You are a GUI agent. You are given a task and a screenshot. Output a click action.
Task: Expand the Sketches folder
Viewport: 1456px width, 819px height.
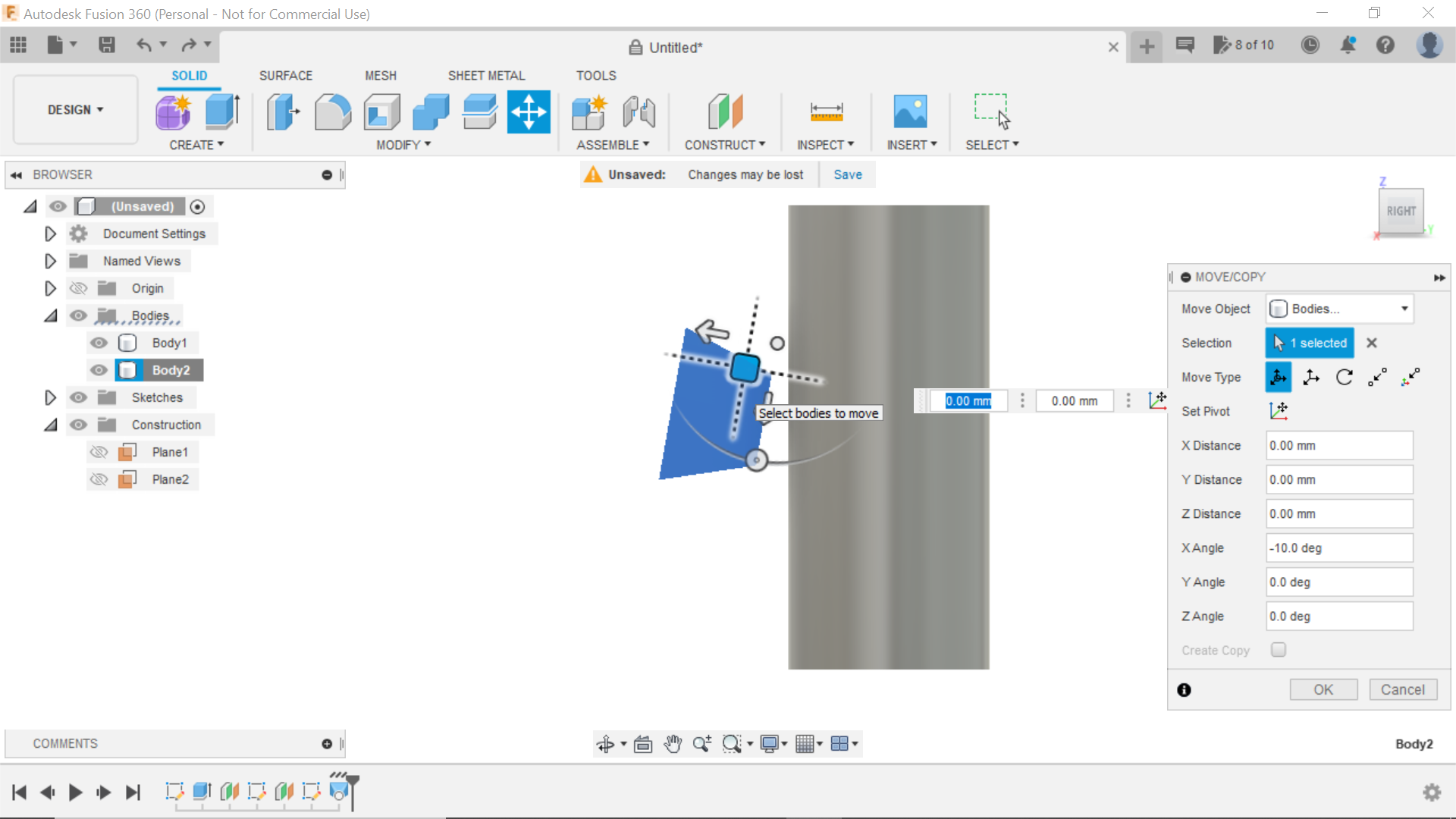click(50, 397)
